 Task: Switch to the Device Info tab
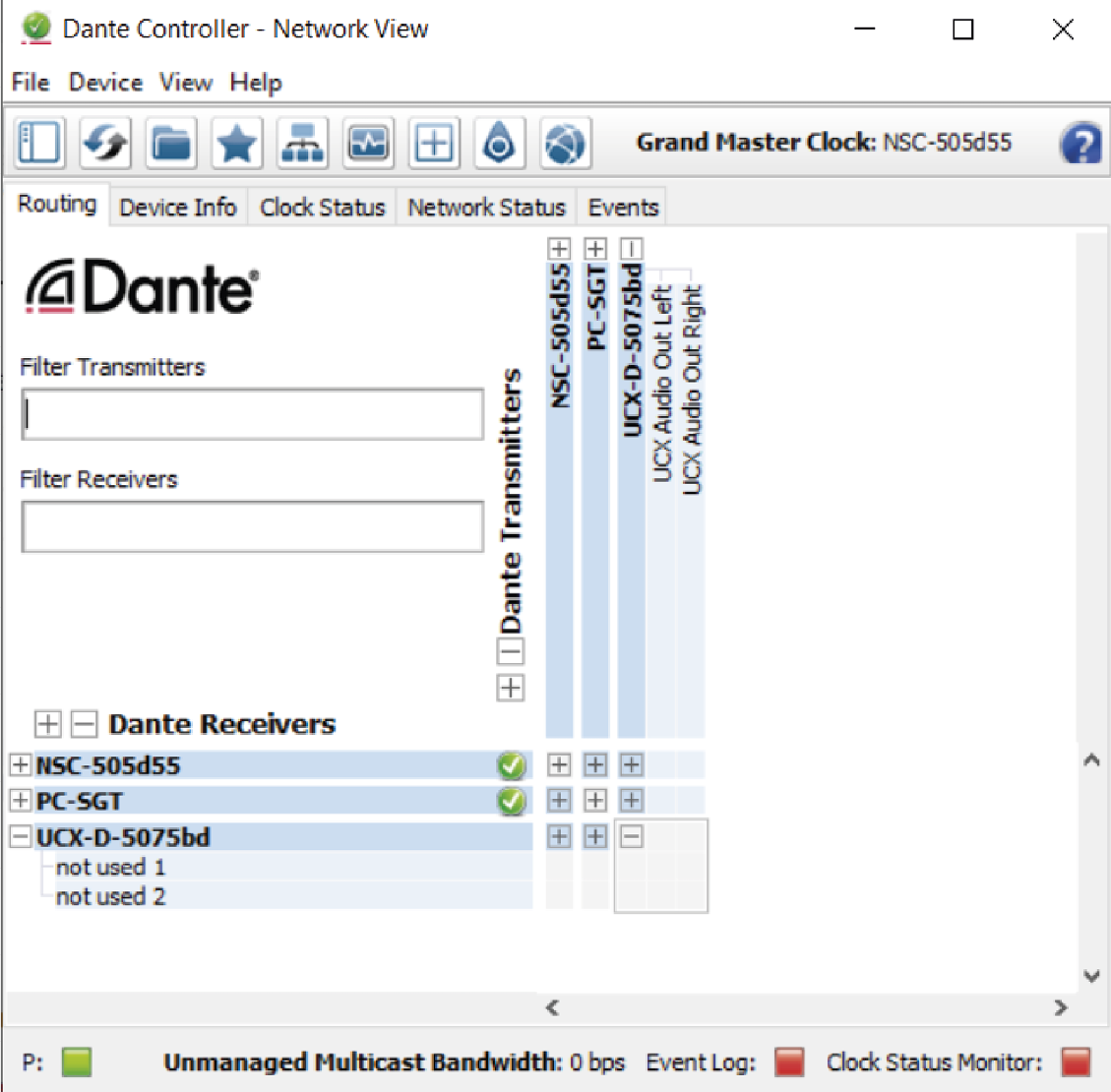click(178, 207)
